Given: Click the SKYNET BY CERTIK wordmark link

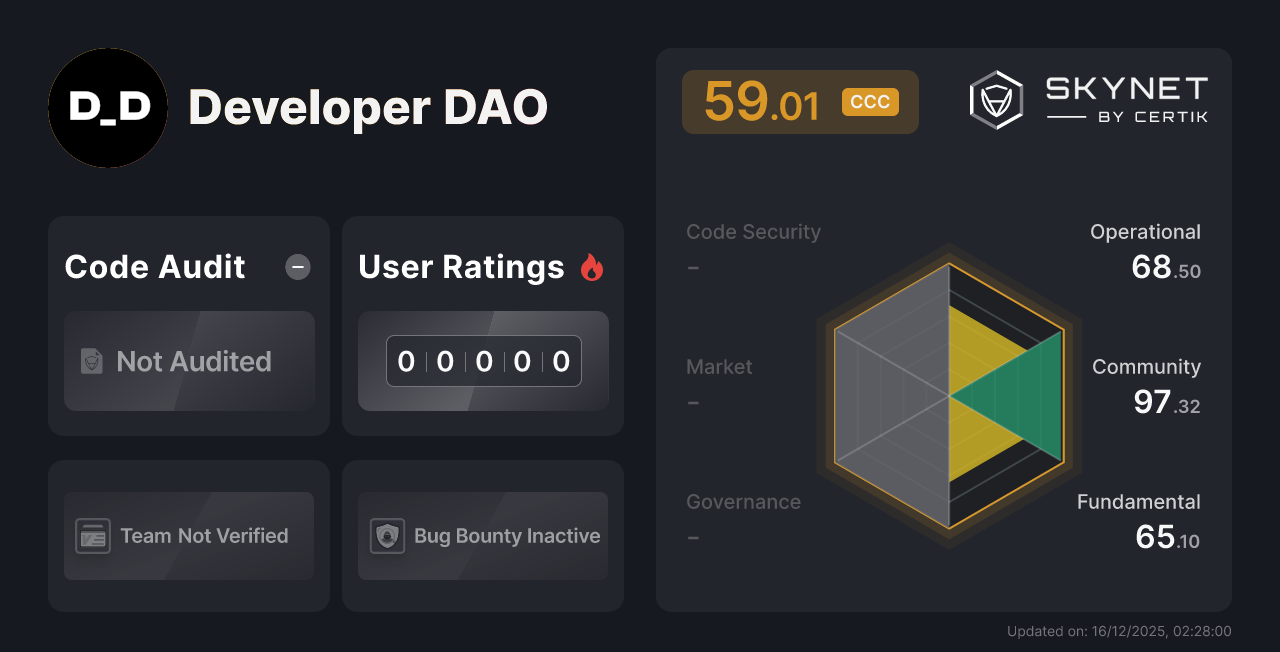Looking at the screenshot, I should coord(1125,98).
